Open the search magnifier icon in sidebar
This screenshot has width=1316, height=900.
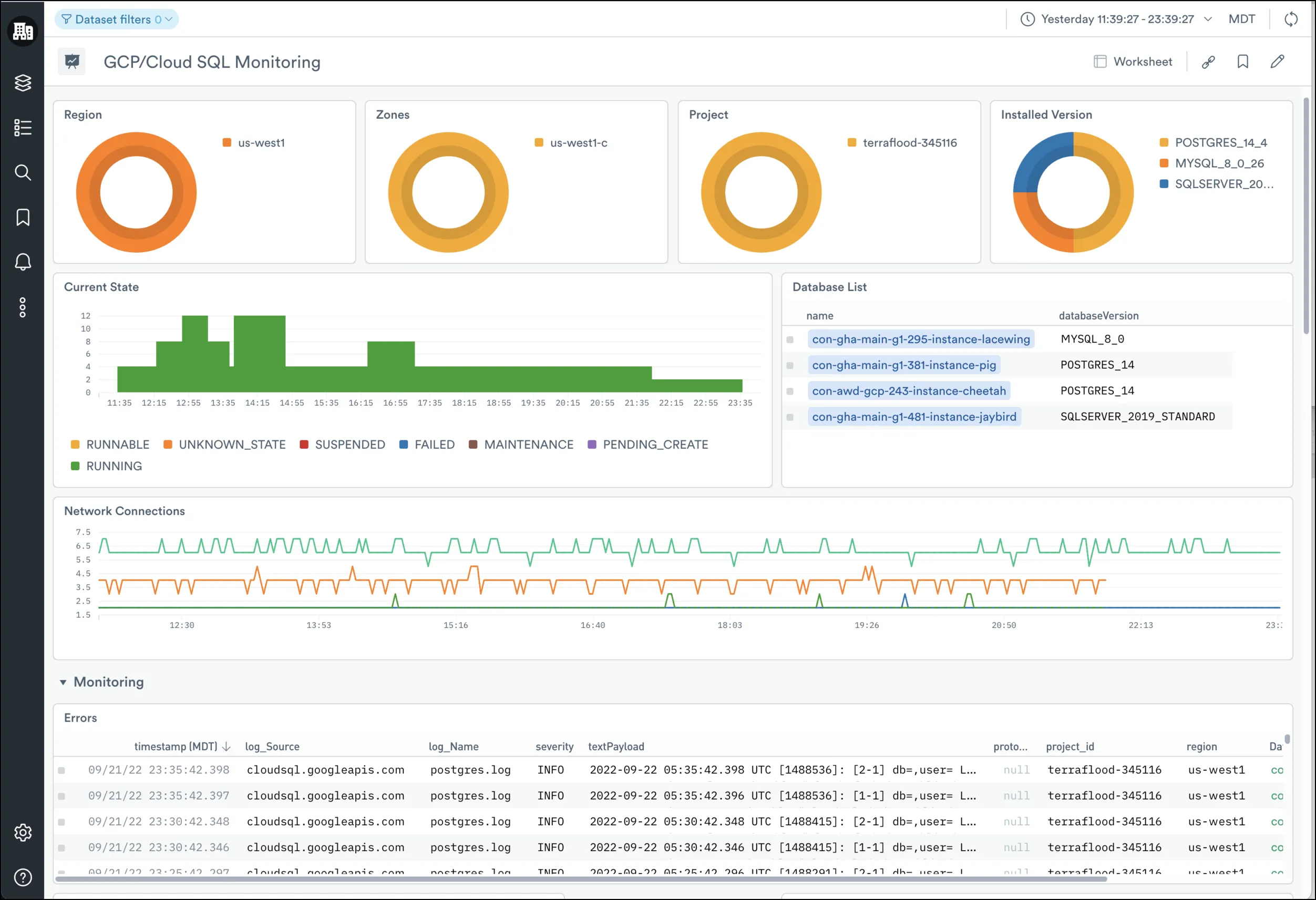point(23,173)
